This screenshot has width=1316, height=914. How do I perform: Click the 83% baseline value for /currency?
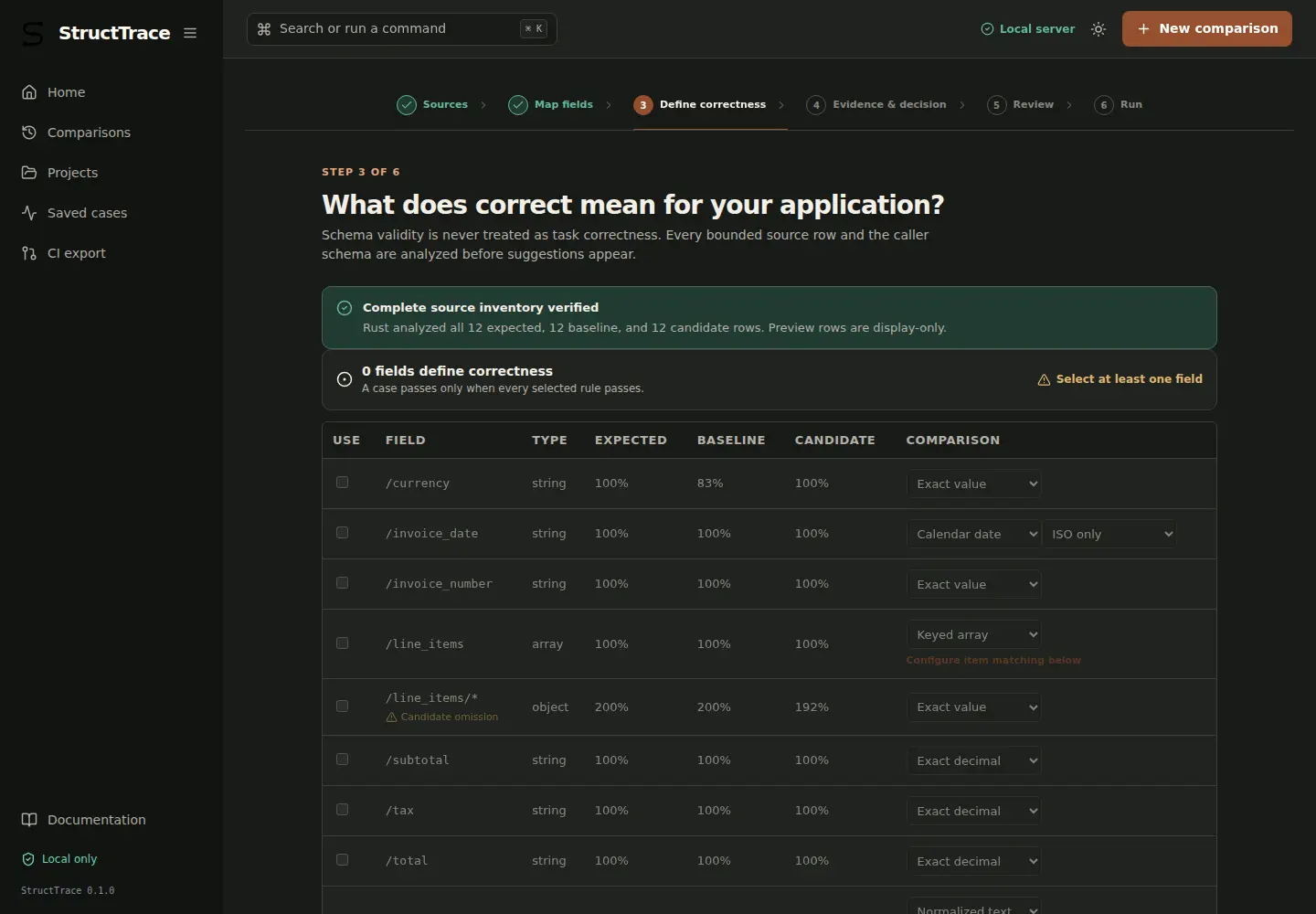click(x=710, y=484)
